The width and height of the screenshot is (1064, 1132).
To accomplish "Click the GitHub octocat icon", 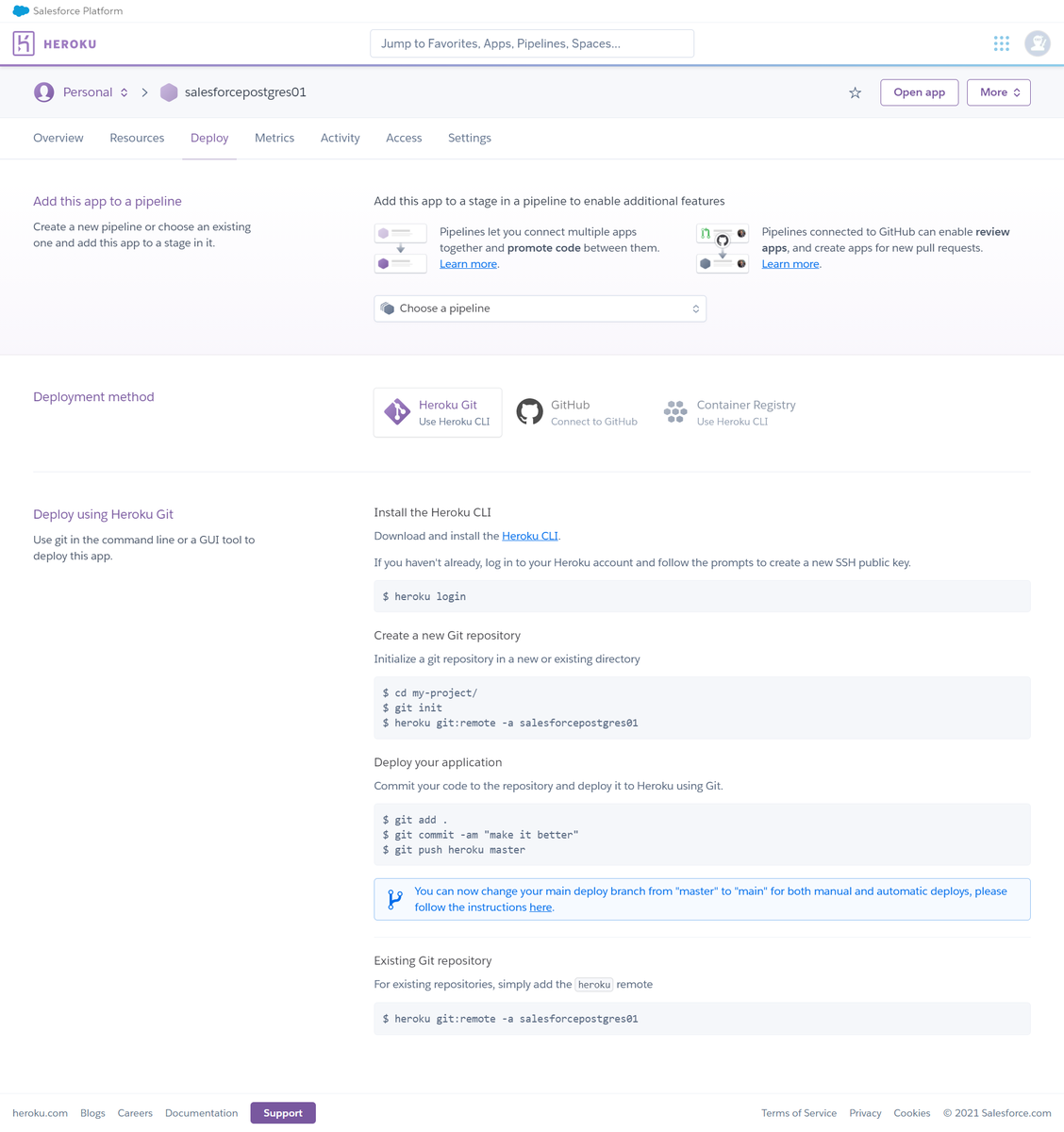I will 530,412.
